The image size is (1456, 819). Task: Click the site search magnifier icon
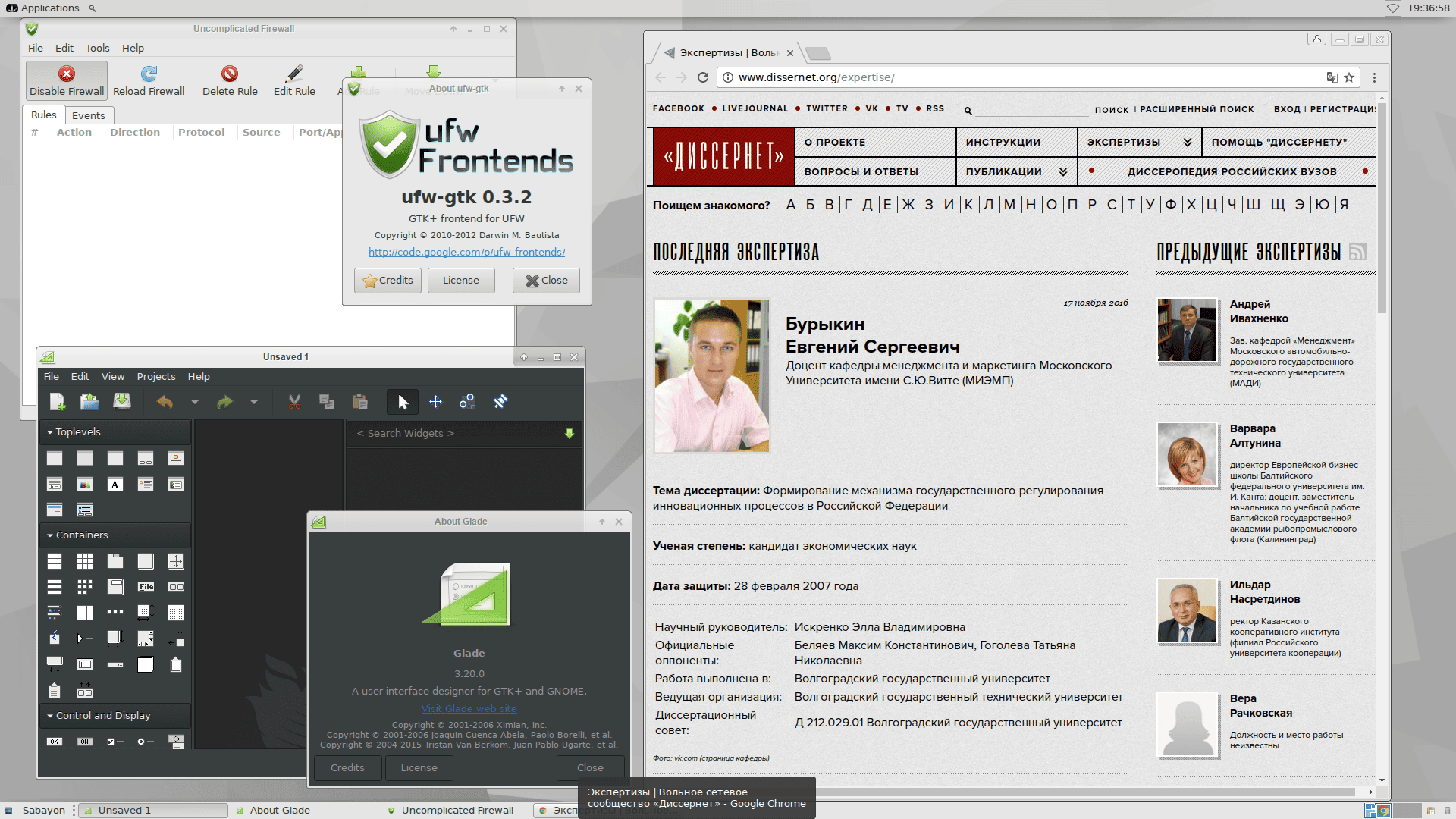click(x=968, y=111)
